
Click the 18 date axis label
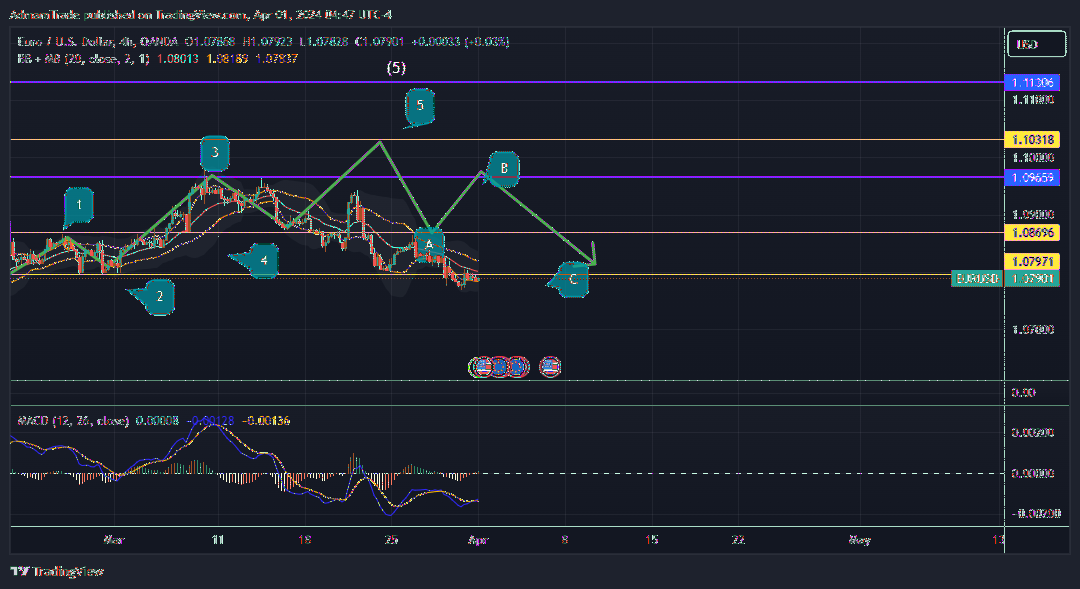304,539
